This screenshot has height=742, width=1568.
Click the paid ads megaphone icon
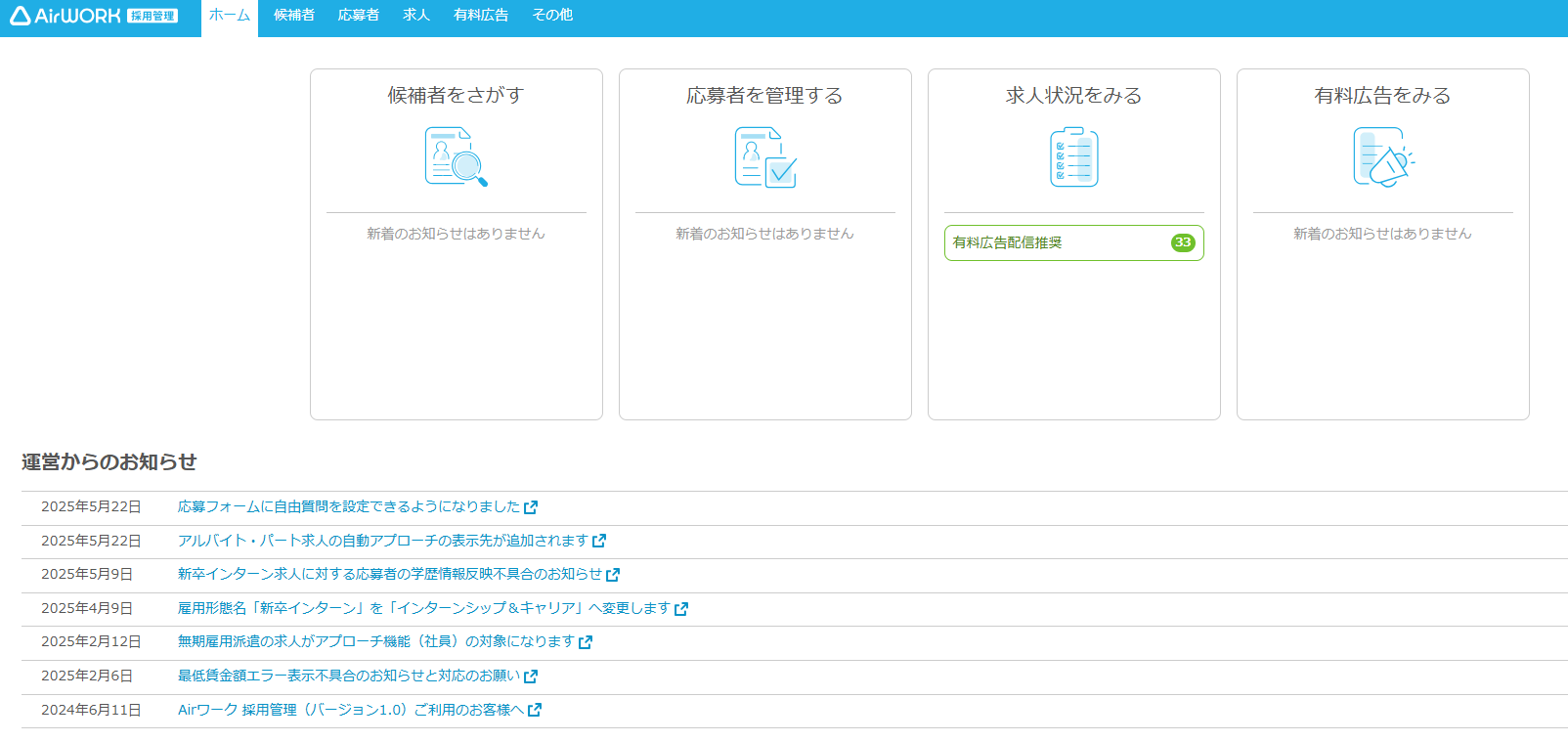pyautogui.click(x=1382, y=157)
